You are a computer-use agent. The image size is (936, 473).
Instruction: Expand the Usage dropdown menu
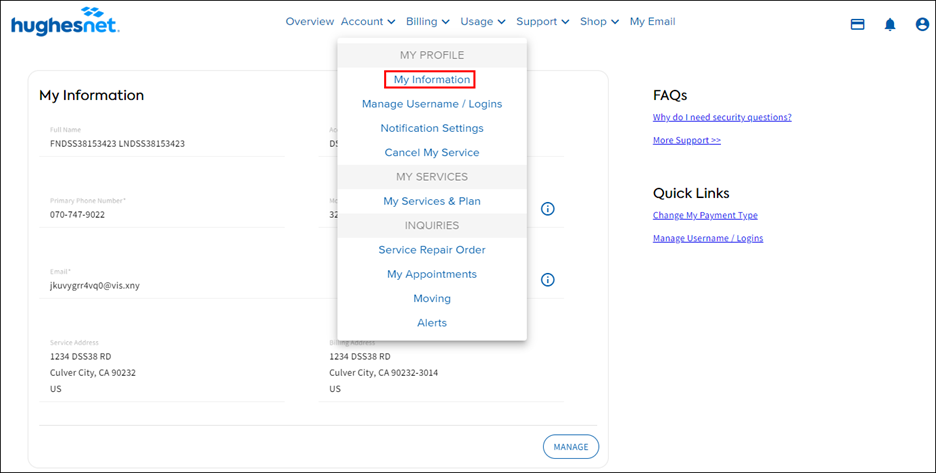(x=483, y=22)
